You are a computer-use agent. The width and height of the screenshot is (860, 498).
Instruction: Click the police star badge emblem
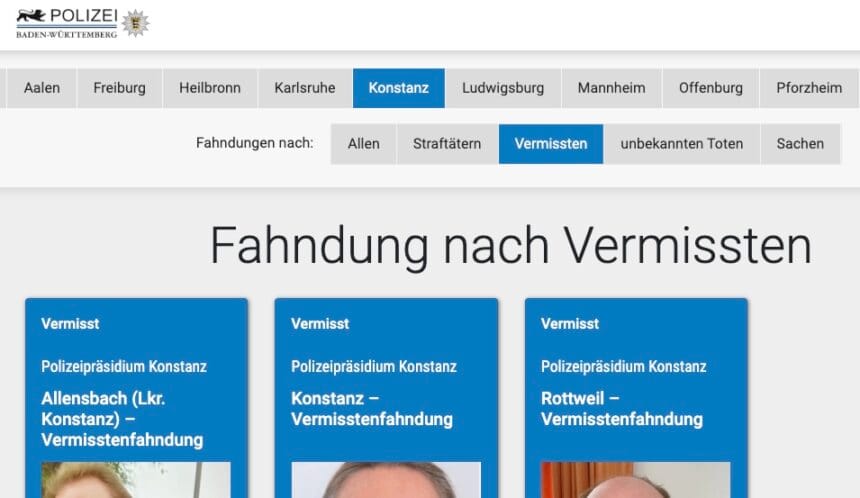pyautogui.click(x=135, y=23)
